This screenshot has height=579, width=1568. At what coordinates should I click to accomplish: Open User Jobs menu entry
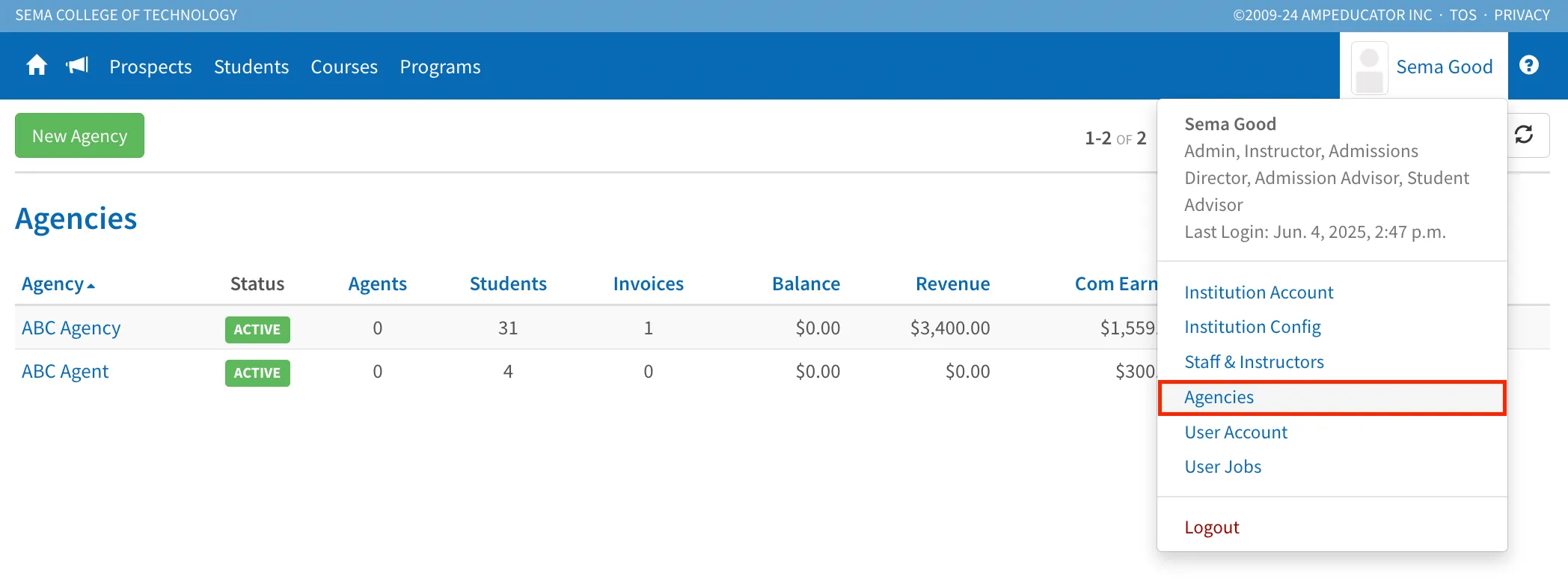coord(1222,467)
